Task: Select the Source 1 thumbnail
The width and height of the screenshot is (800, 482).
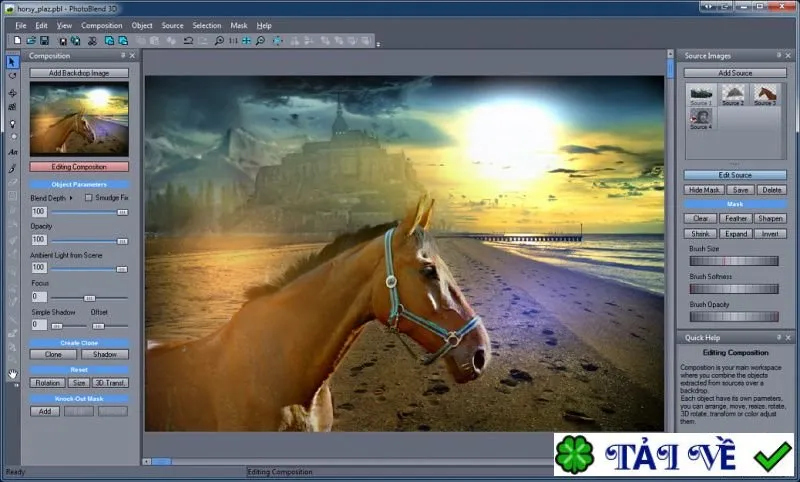Action: 701,95
